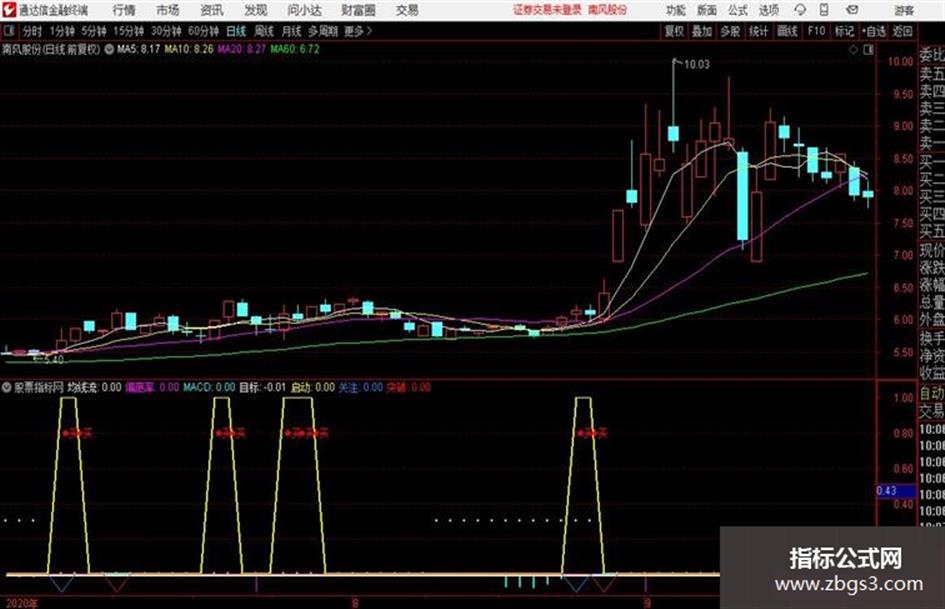Click the 复权 toolbar button

674,31
